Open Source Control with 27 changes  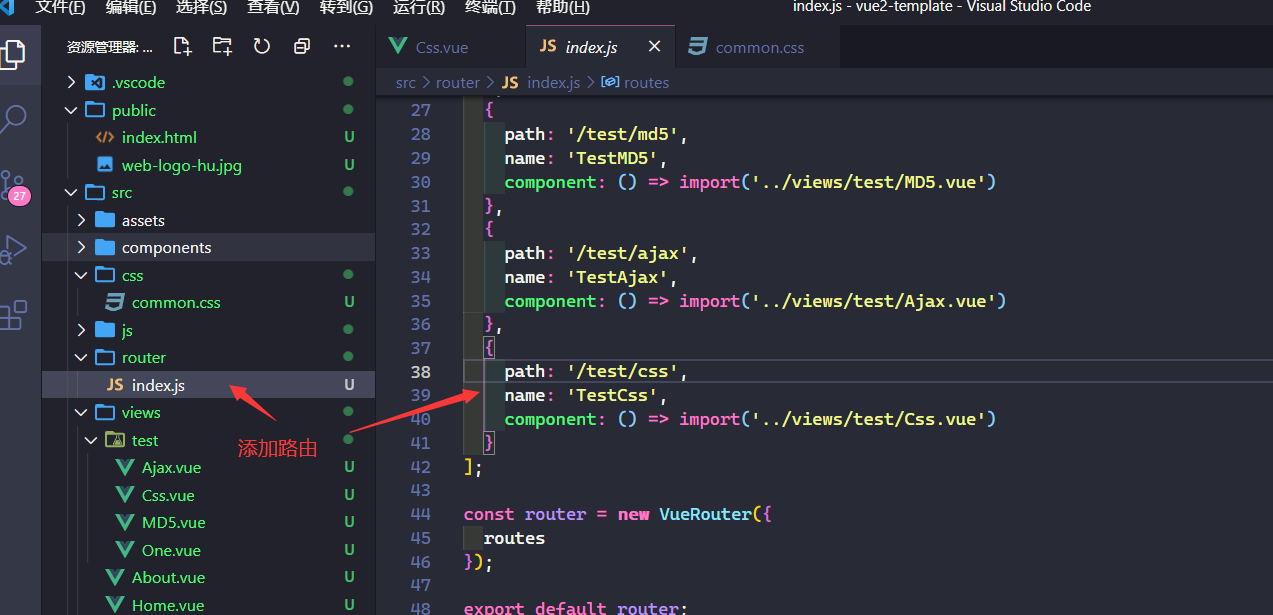tap(14, 186)
